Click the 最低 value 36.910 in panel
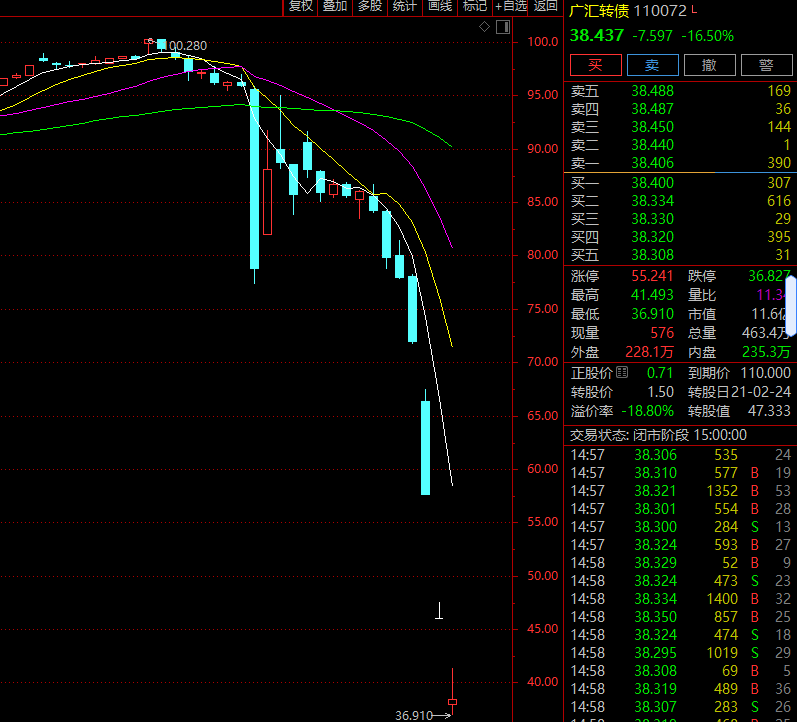This screenshot has width=797, height=722. click(653, 314)
